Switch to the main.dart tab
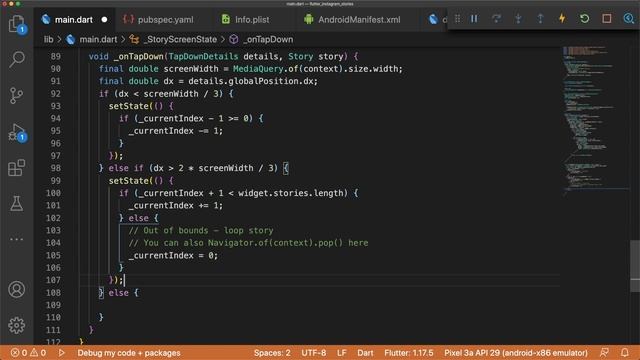640x360 pixels. pos(73,20)
